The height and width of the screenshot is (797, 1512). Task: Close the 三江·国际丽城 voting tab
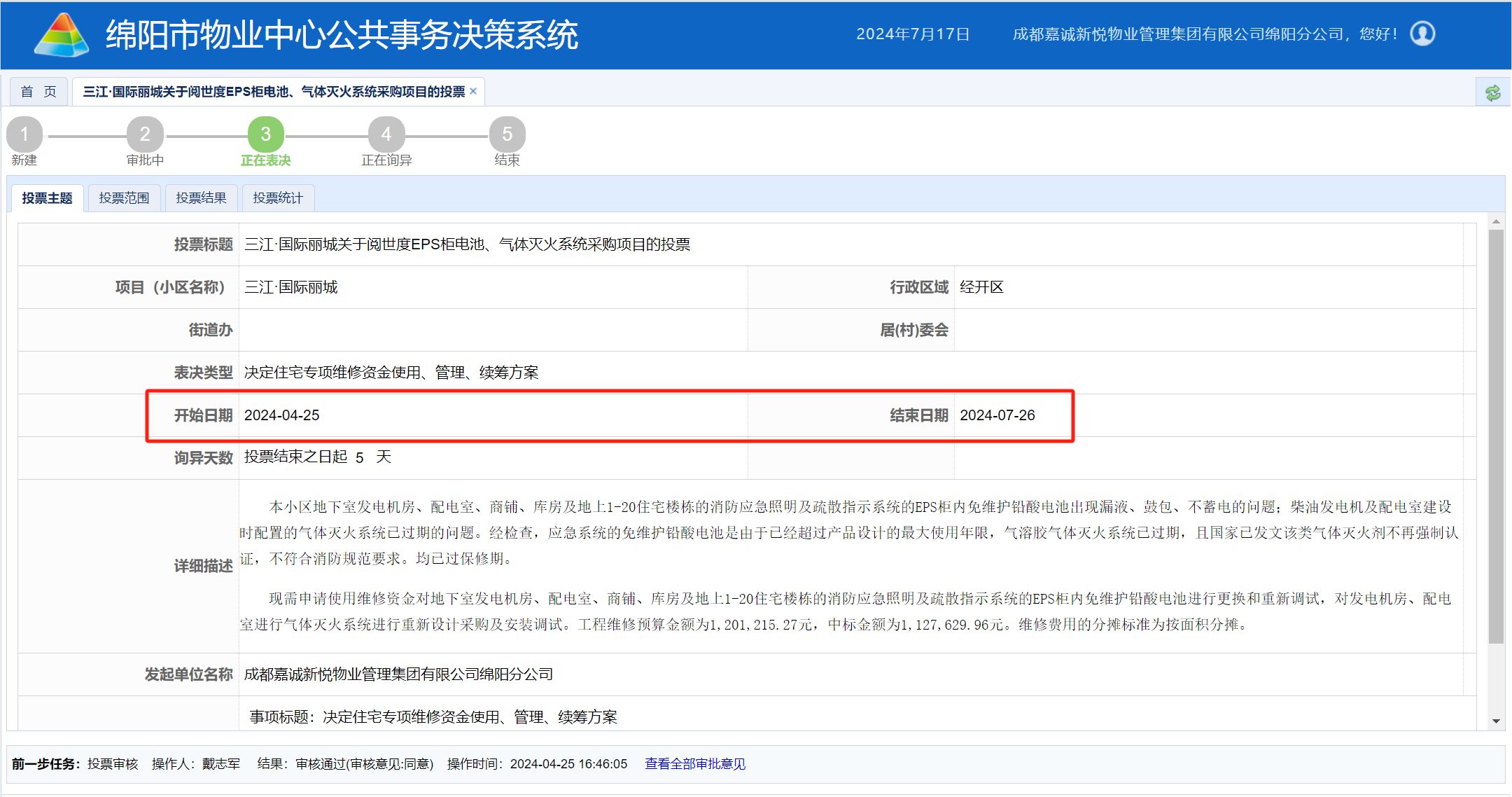(x=473, y=91)
